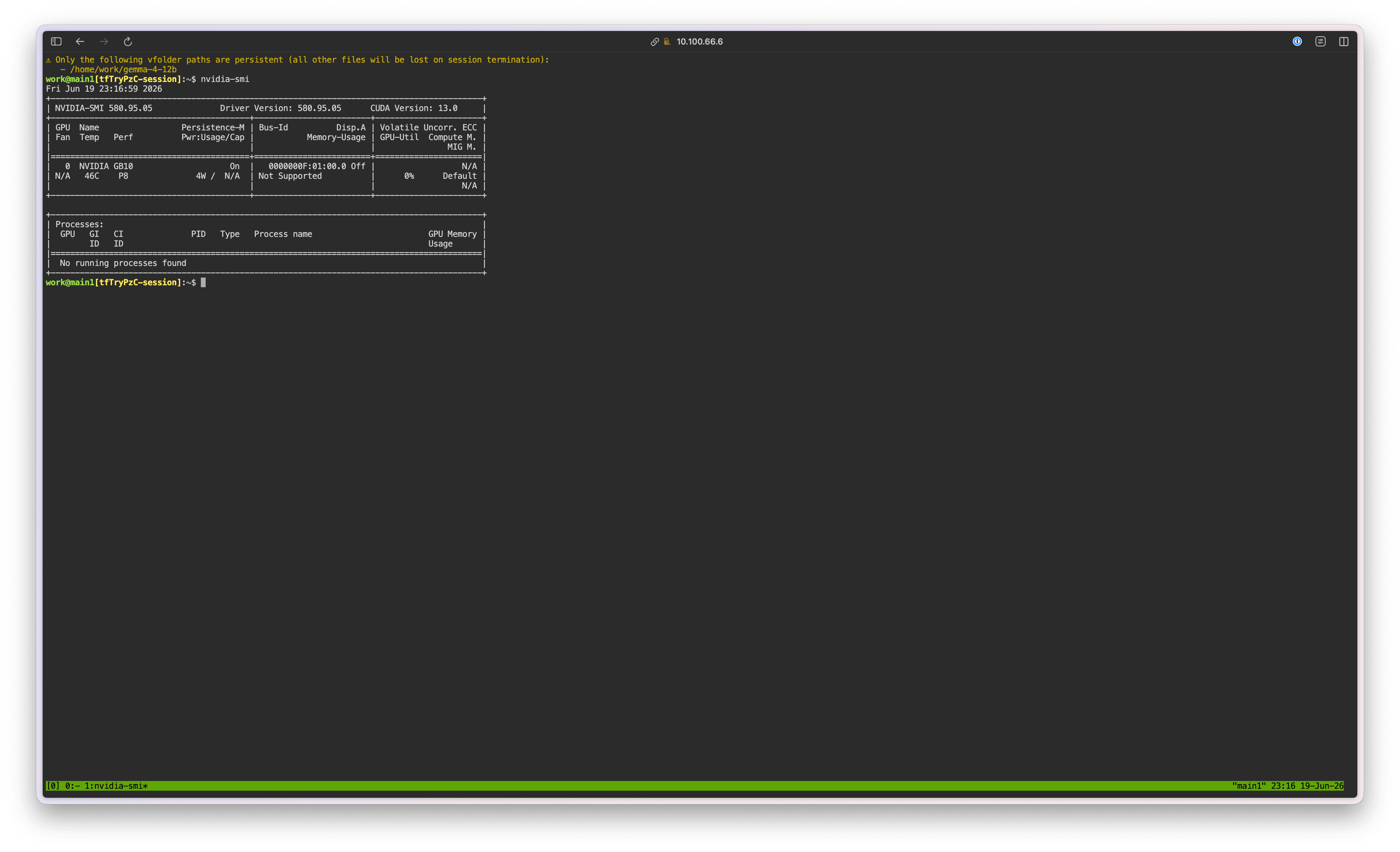Click the 0% GPU utilization value

409,176
